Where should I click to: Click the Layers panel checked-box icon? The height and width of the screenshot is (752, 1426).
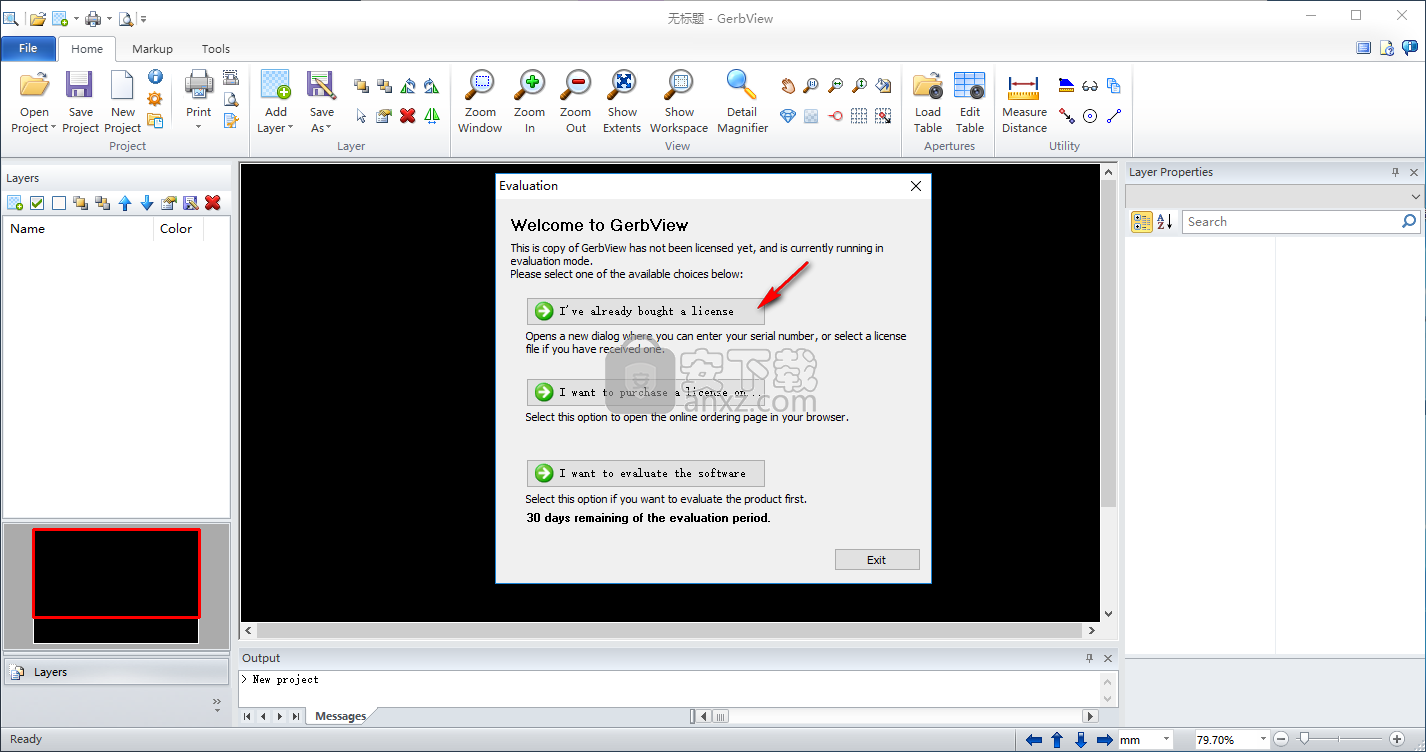37,203
